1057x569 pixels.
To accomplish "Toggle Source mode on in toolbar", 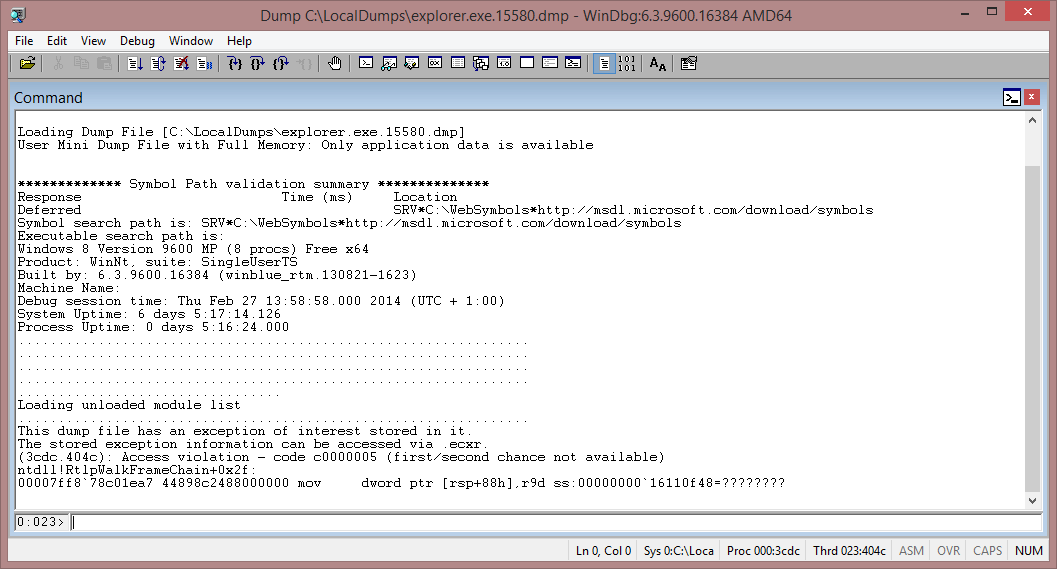I will (x=603, y=63).
